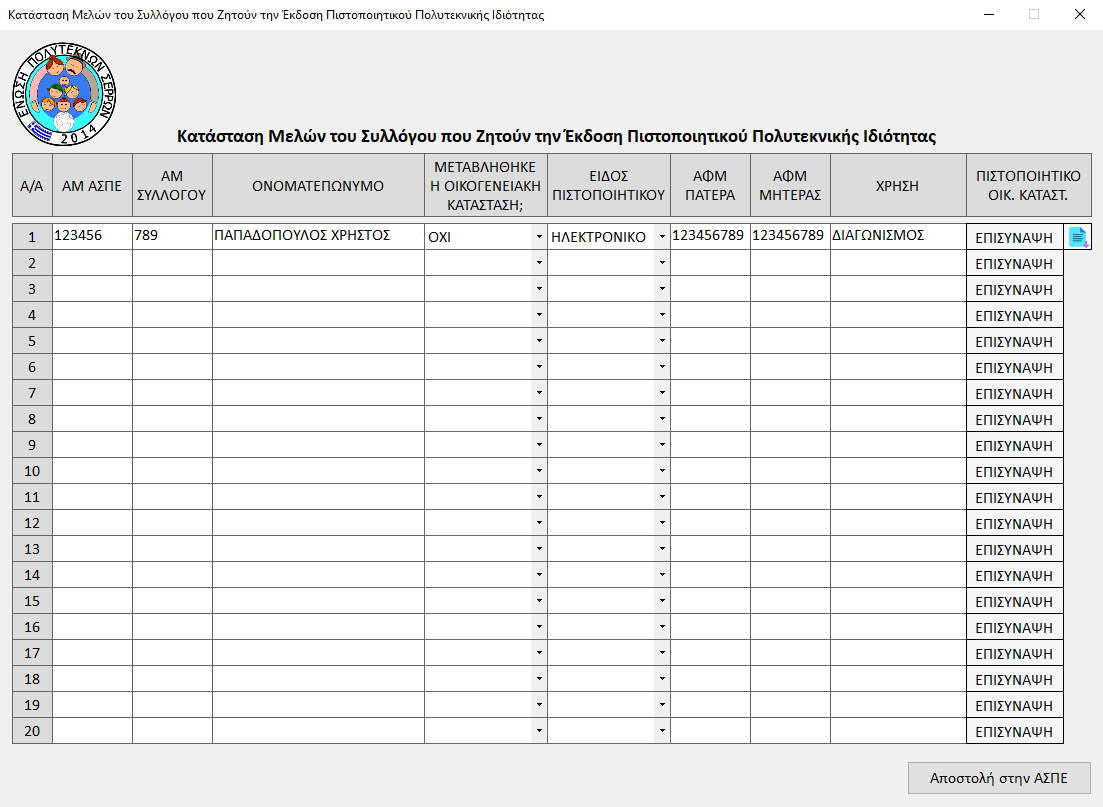Viewport: 1103px width, 807px height.
Task: Click row 2 ΑΜ ΑΣΠΕ field
Action: [92, 263]
